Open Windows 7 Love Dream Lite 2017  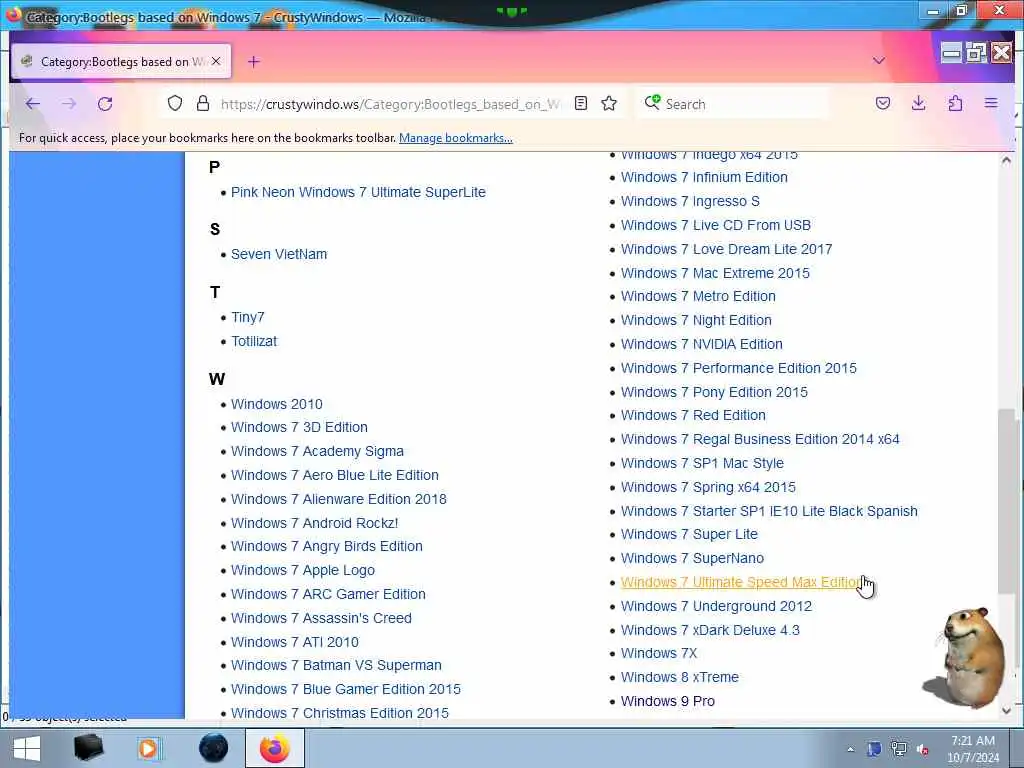click(x=726, y=249)
